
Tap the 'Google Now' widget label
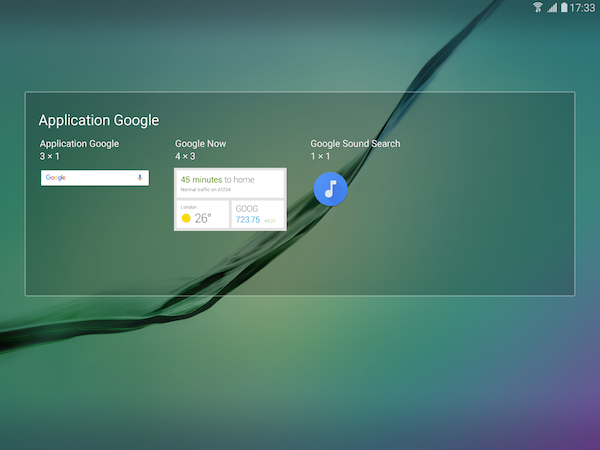(x=201, y=143)
